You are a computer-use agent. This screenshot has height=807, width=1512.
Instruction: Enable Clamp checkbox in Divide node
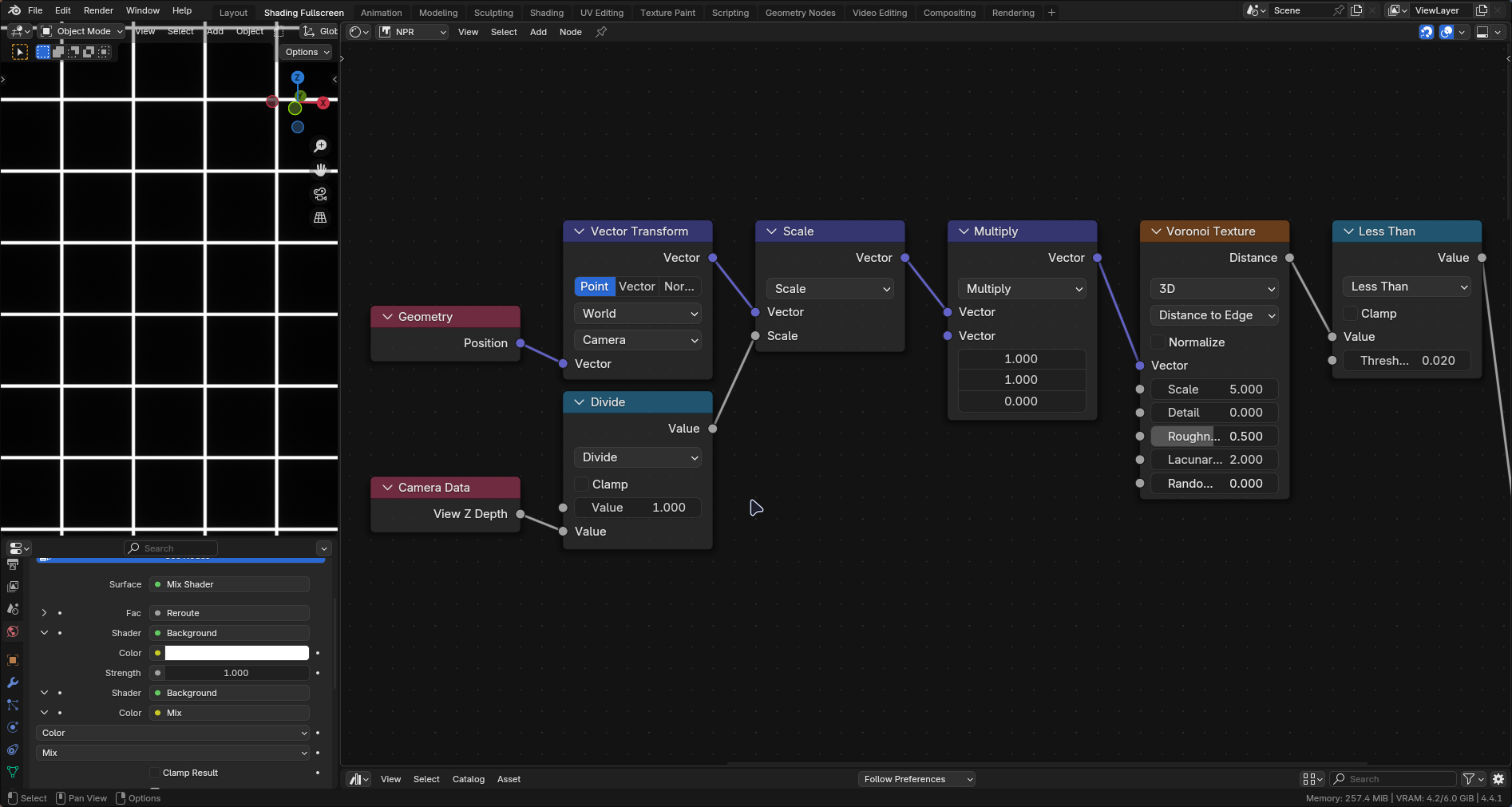point(582,485)
